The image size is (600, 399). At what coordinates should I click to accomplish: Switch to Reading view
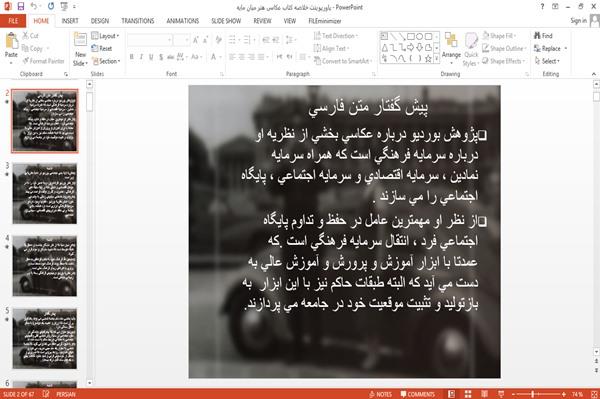pyautogui.click(x=484, y=394)
